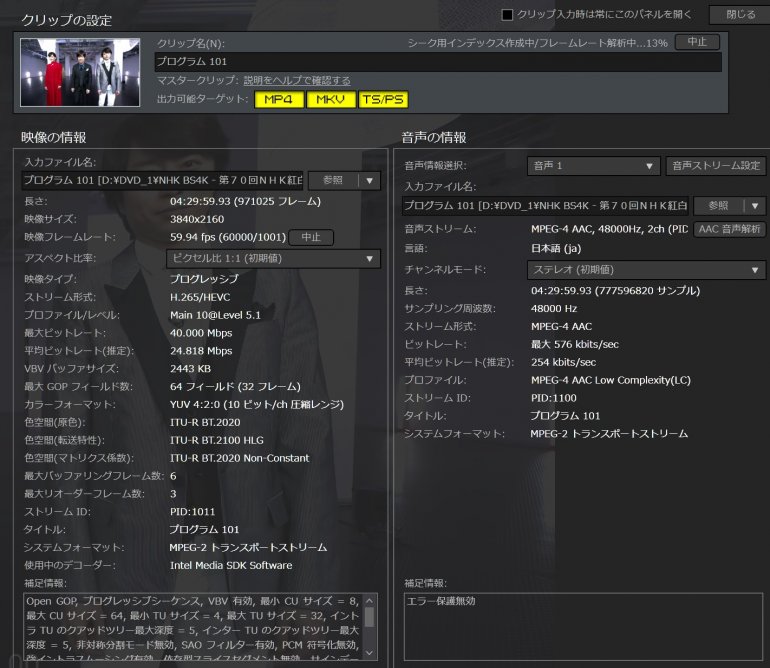
Task: Click 参照 button for audio input file
Action: pos(718,206)
